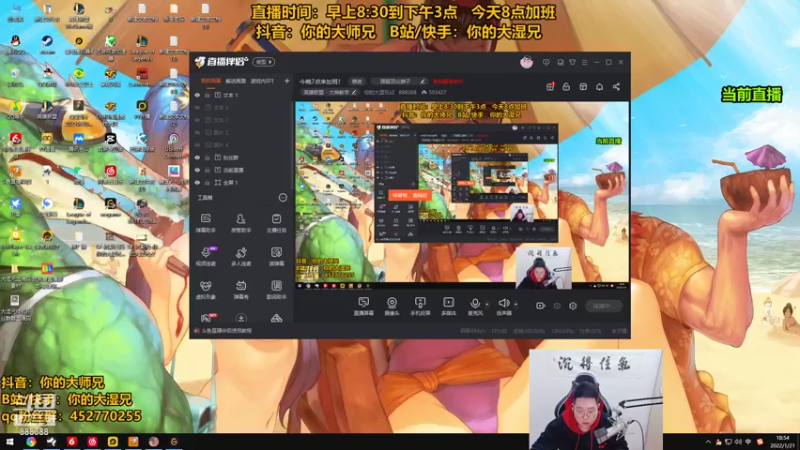This screenshot has height=450, width=800.
Task: Select the 当前直播 layer row
Action: pyautogui.click(x=241, y=170)
